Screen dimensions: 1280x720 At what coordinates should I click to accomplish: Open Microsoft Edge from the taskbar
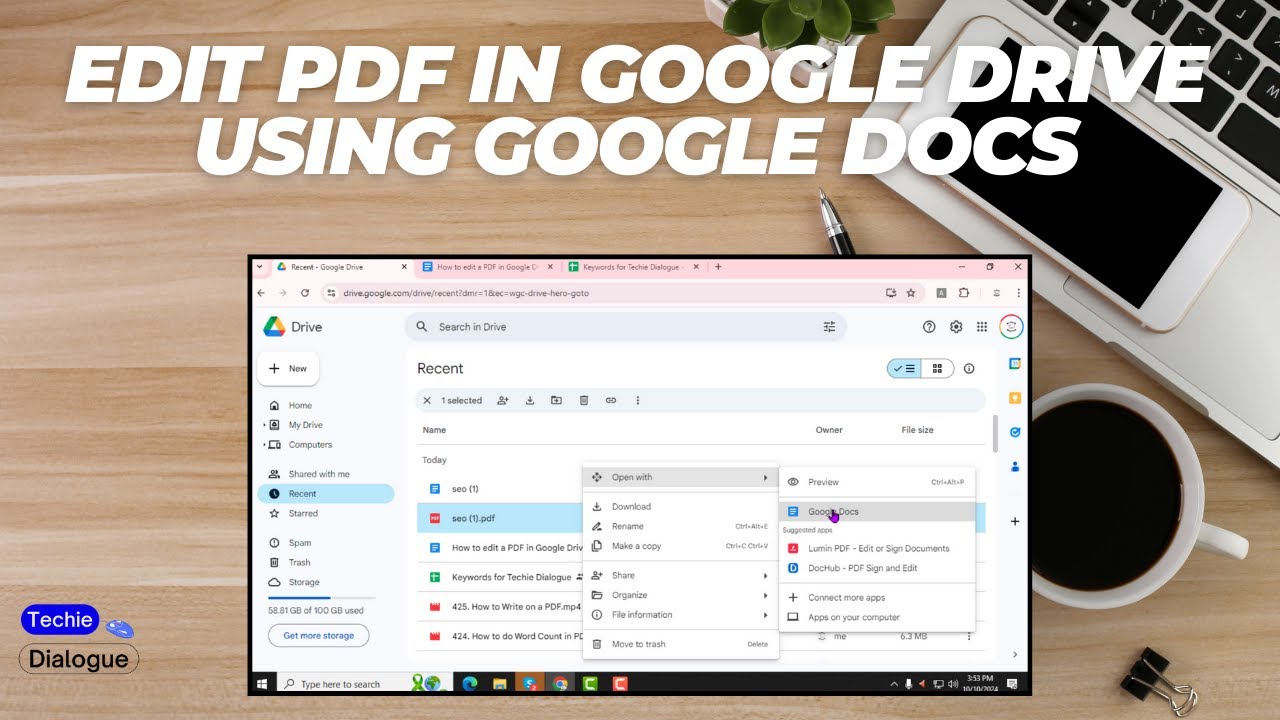[x=470, y=684]
